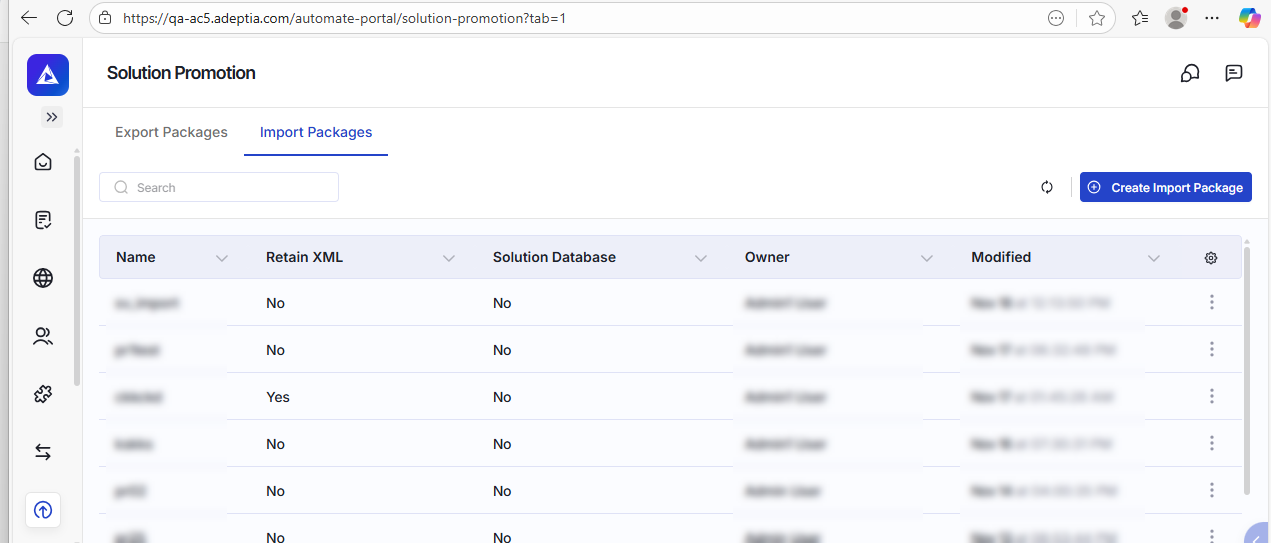The image size is (1271, 543).
Task: Open the puzzle piece plugins icon
Action: tap(43, 394)
